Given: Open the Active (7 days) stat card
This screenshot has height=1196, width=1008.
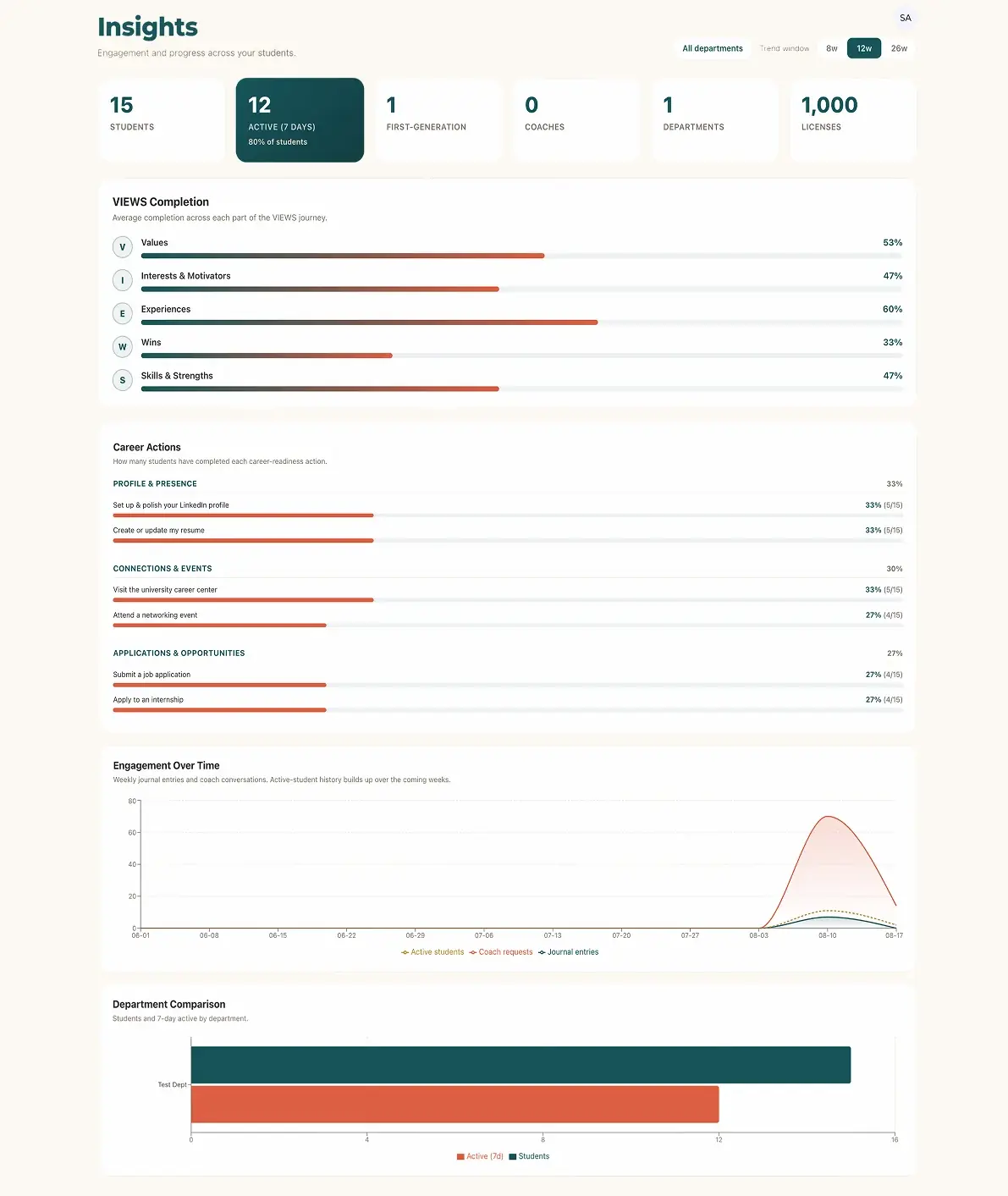Looking at the screenshot, I should pyautogui.click(x=300, y=120).
